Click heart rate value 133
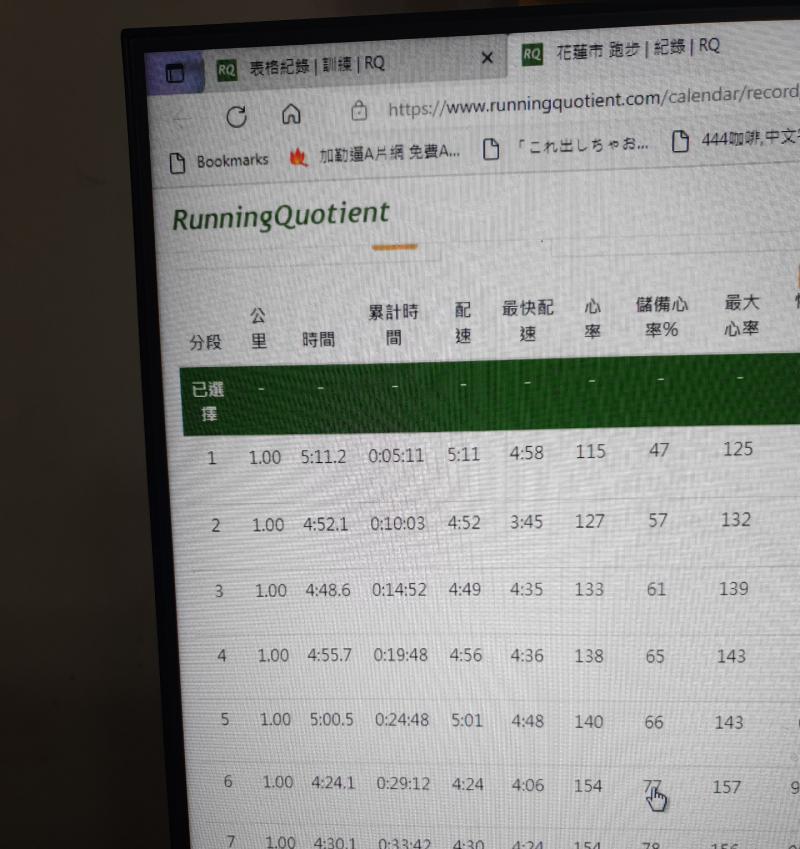The width and height of the screenshot is (800, 849). click(x=589, y=589)
